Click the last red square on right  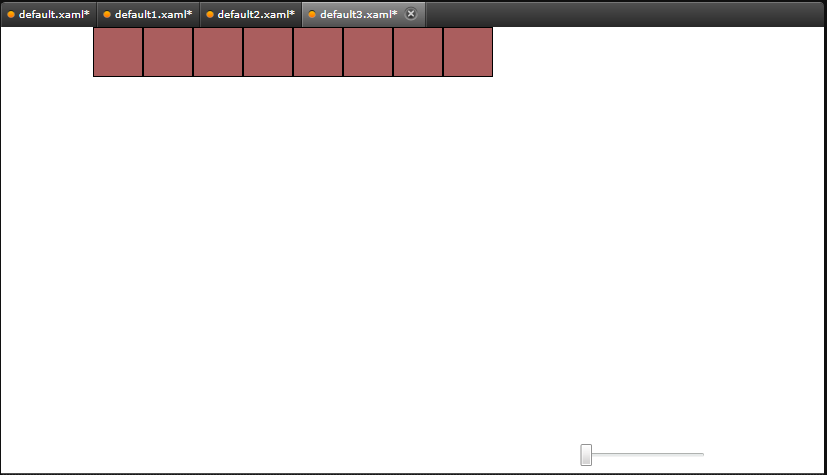click(x=468, y=52)
